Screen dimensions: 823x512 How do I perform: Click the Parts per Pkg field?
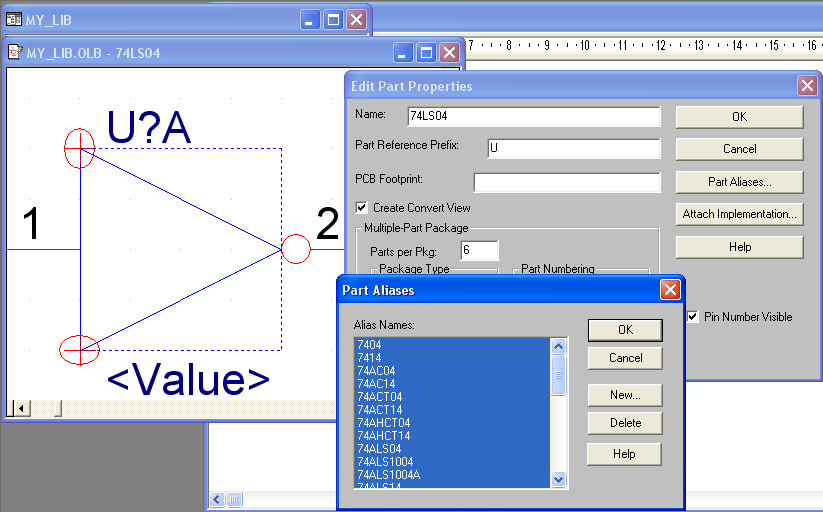(479, 250)
